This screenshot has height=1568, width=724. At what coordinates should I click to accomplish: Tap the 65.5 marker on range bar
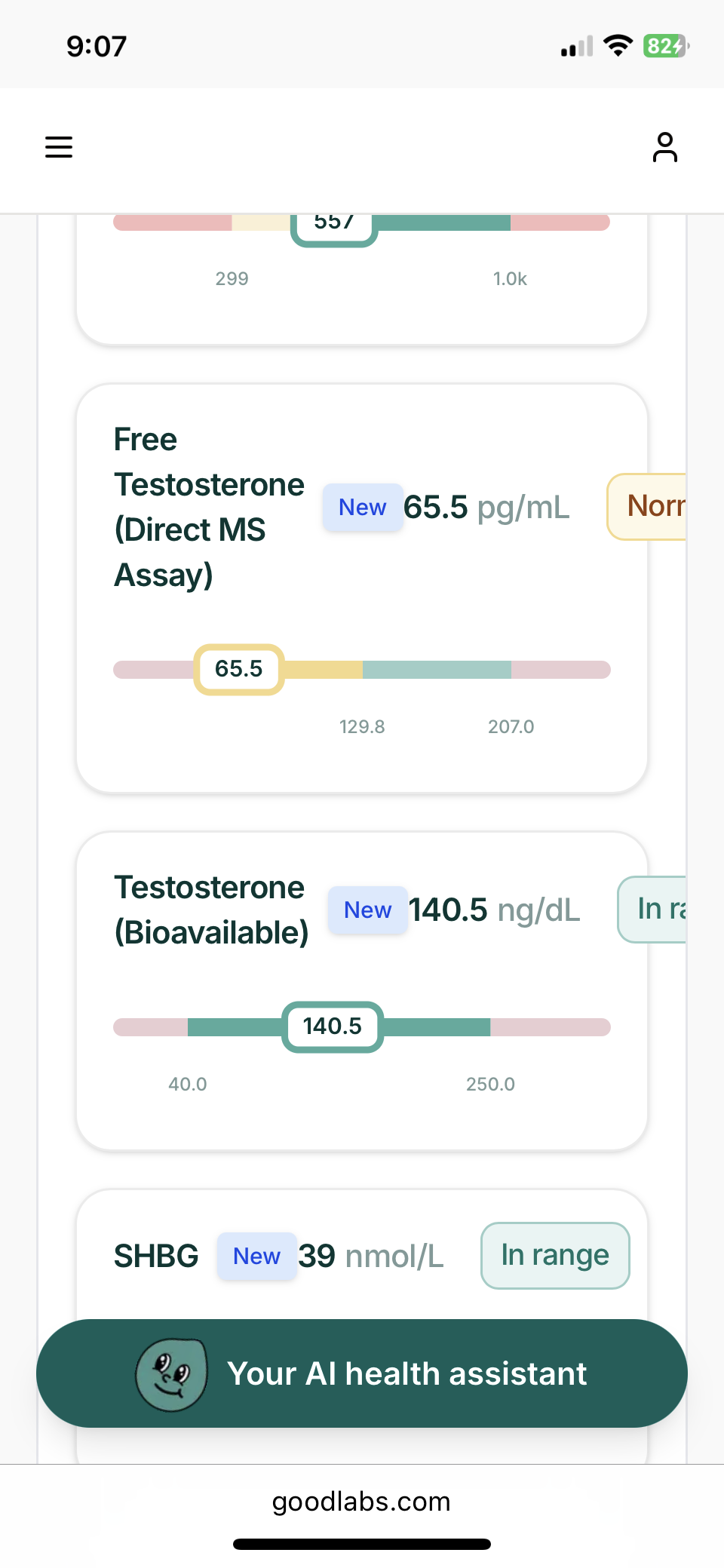tap(239, 669)
